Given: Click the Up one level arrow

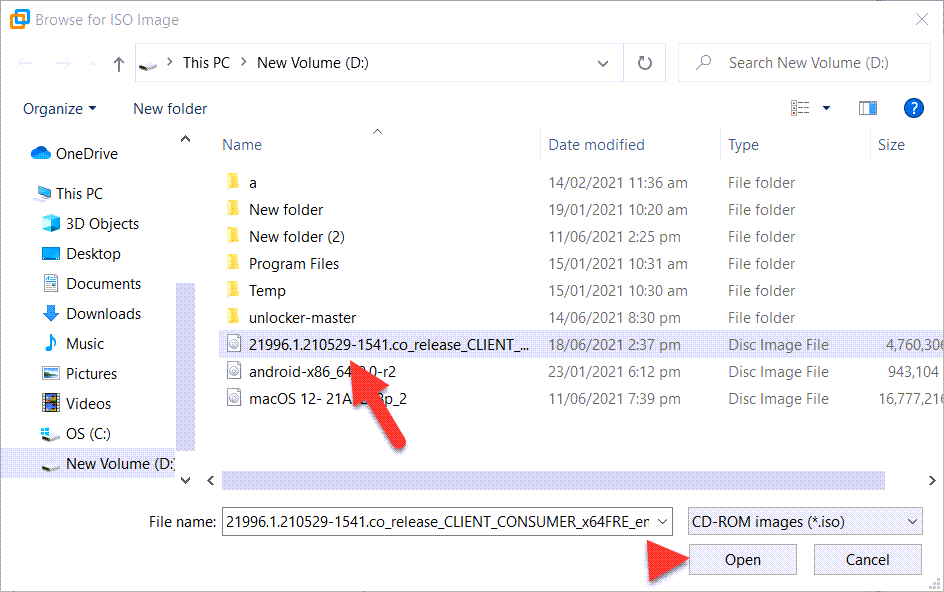Looking at the screenshot, I should click(119, 63).
